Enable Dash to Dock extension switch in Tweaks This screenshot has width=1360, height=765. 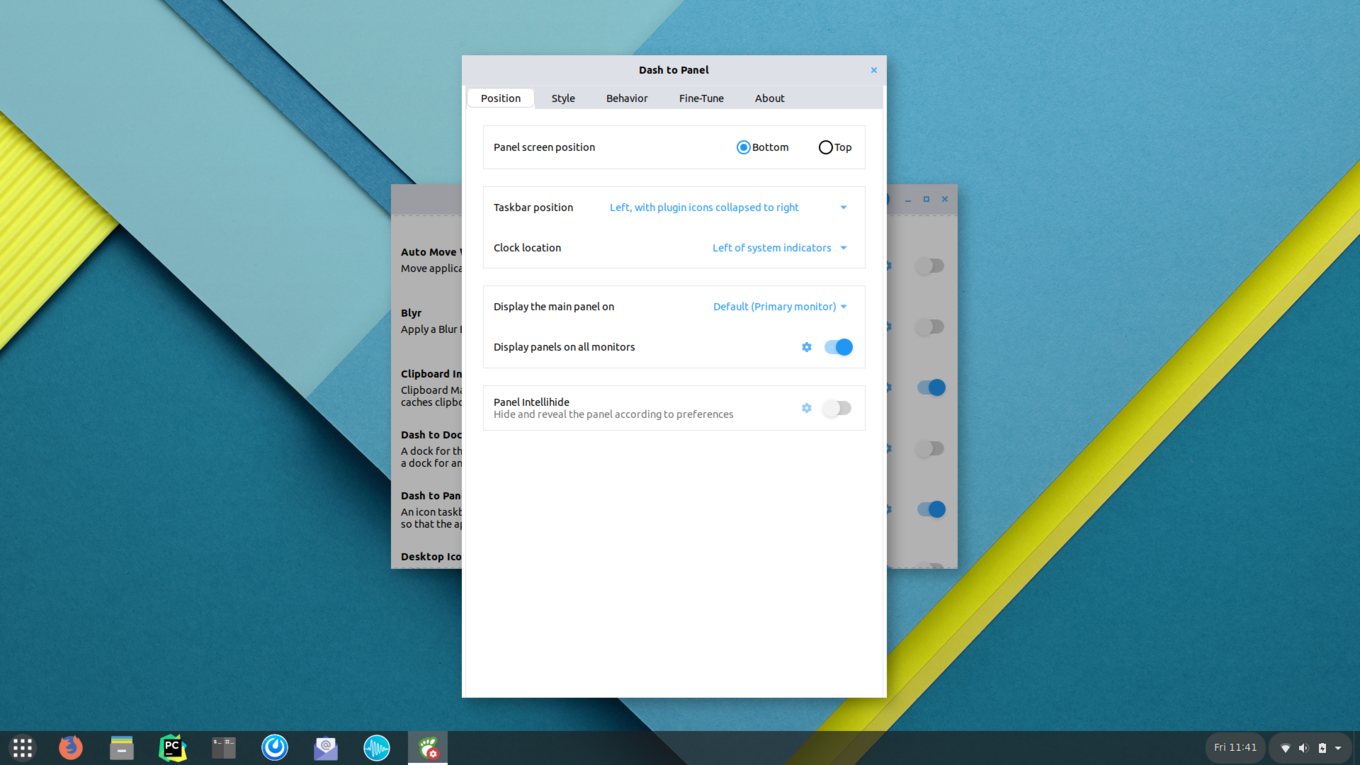pyautogui.click(x=930, y=449)
